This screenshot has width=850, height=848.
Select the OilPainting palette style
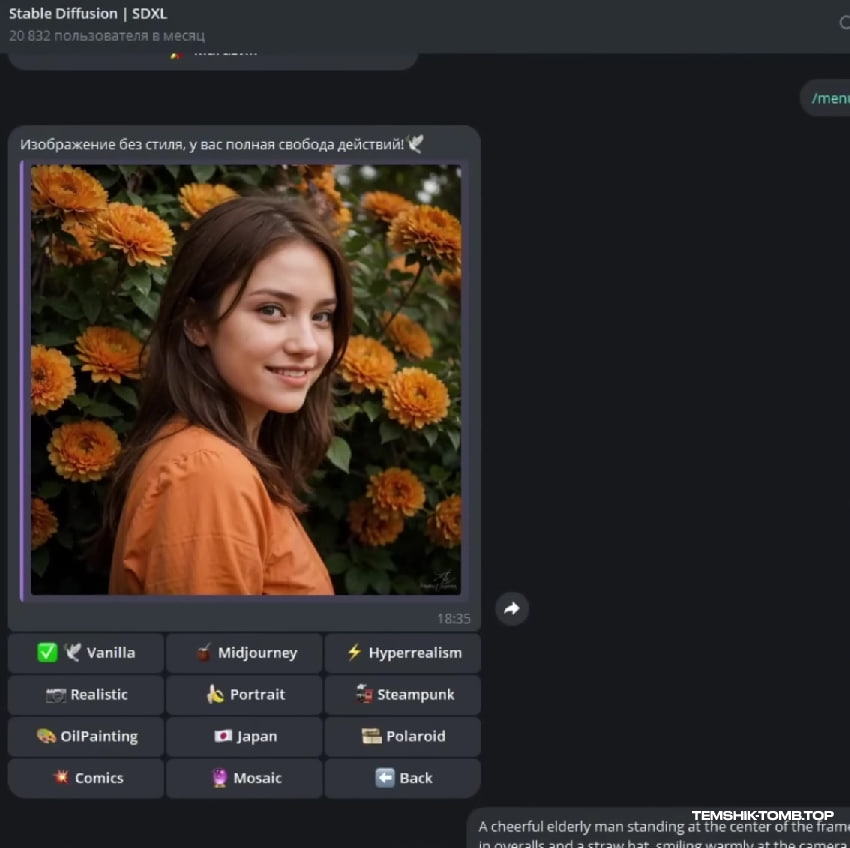[86, 737]
